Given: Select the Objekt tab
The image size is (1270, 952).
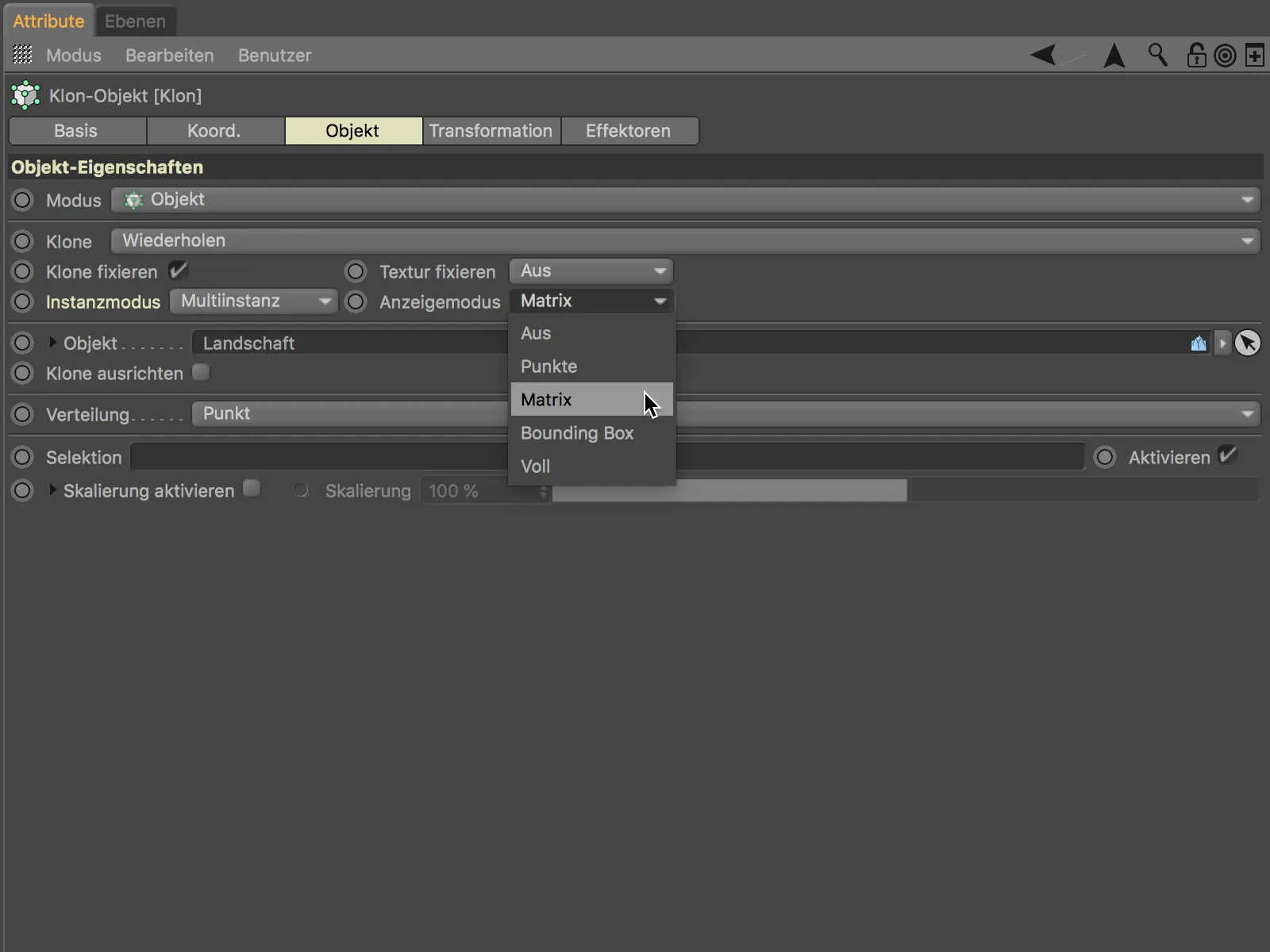Looking at the screenshot, I should [353, 131].
